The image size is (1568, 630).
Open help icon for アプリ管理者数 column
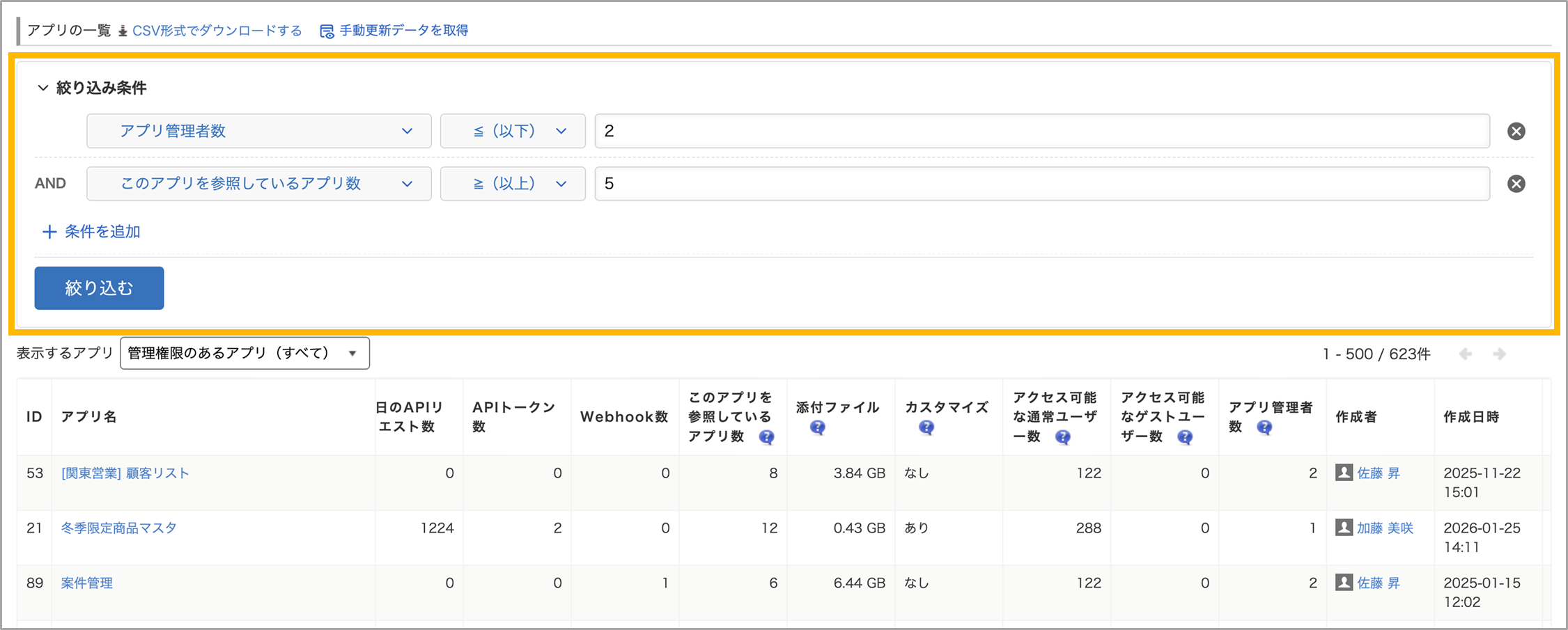pyautogui.click(x=1264, y=427)
